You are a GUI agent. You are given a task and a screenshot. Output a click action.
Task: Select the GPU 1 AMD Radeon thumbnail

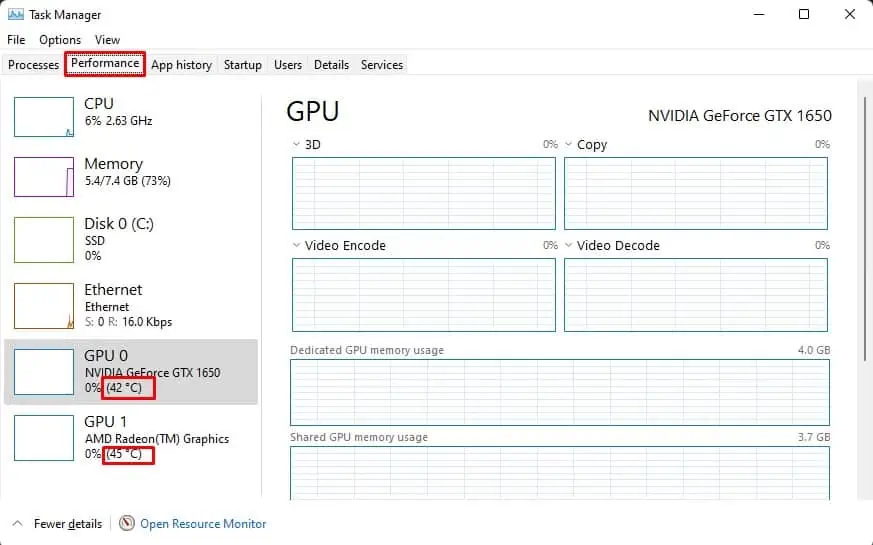coord(44,438)
